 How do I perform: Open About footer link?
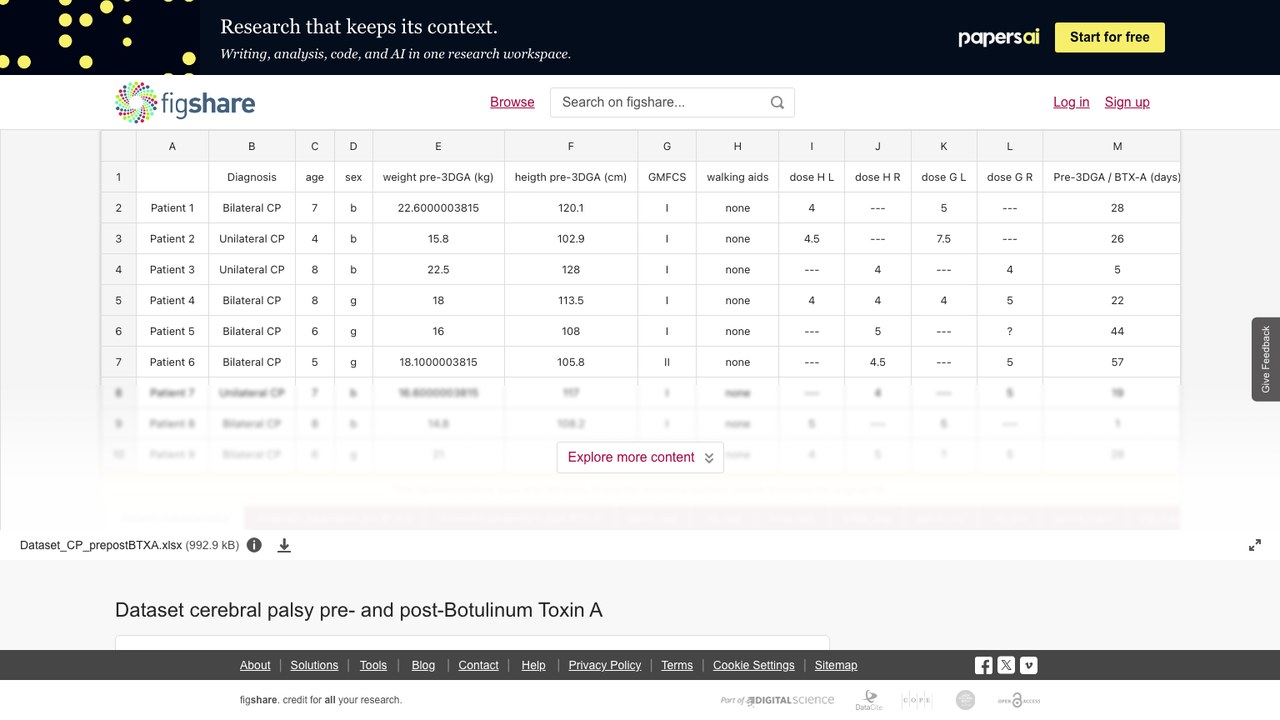tap(255, 665)
